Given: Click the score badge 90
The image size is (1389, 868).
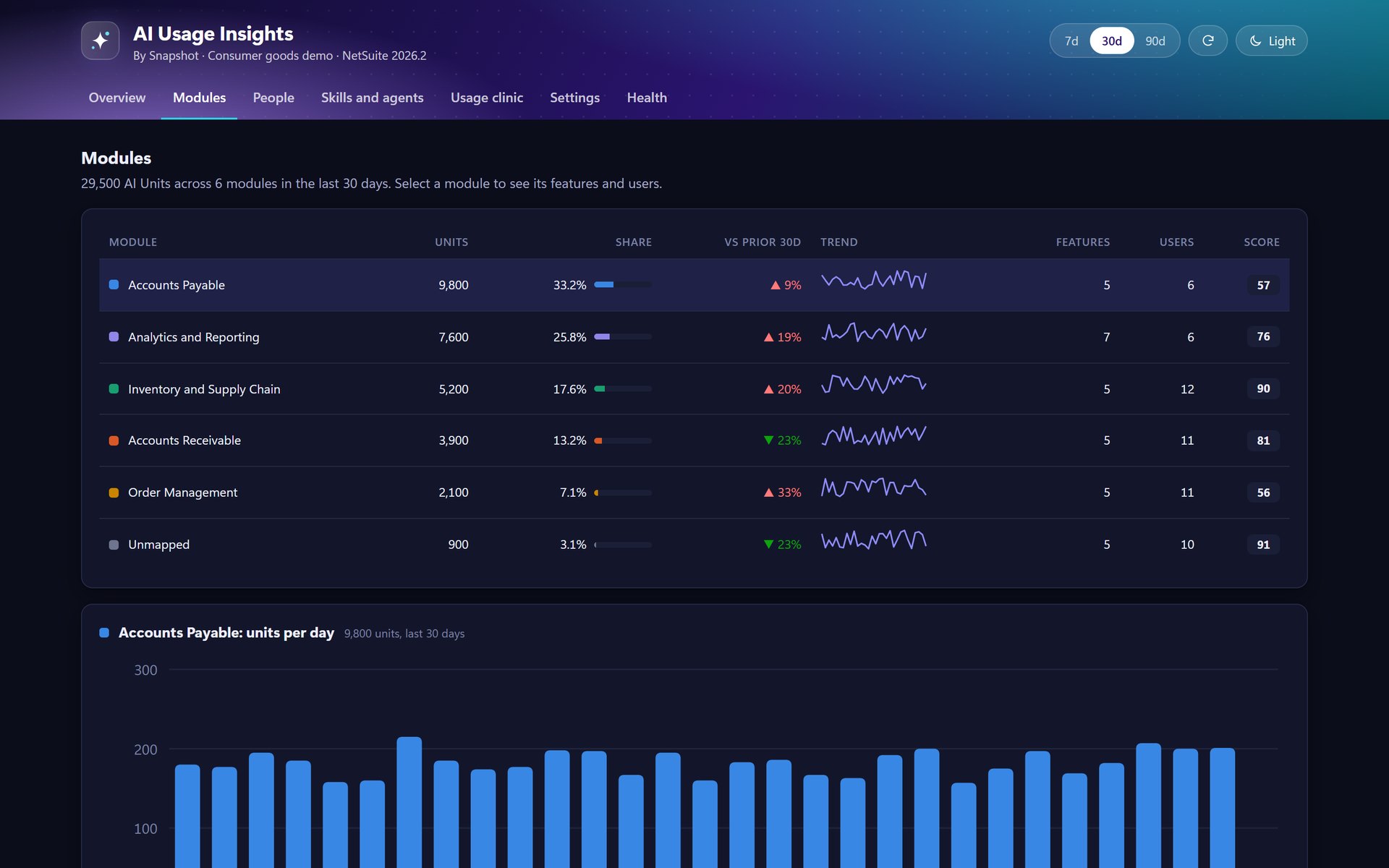Looking at the screenshot, I should coord(1263,388).
